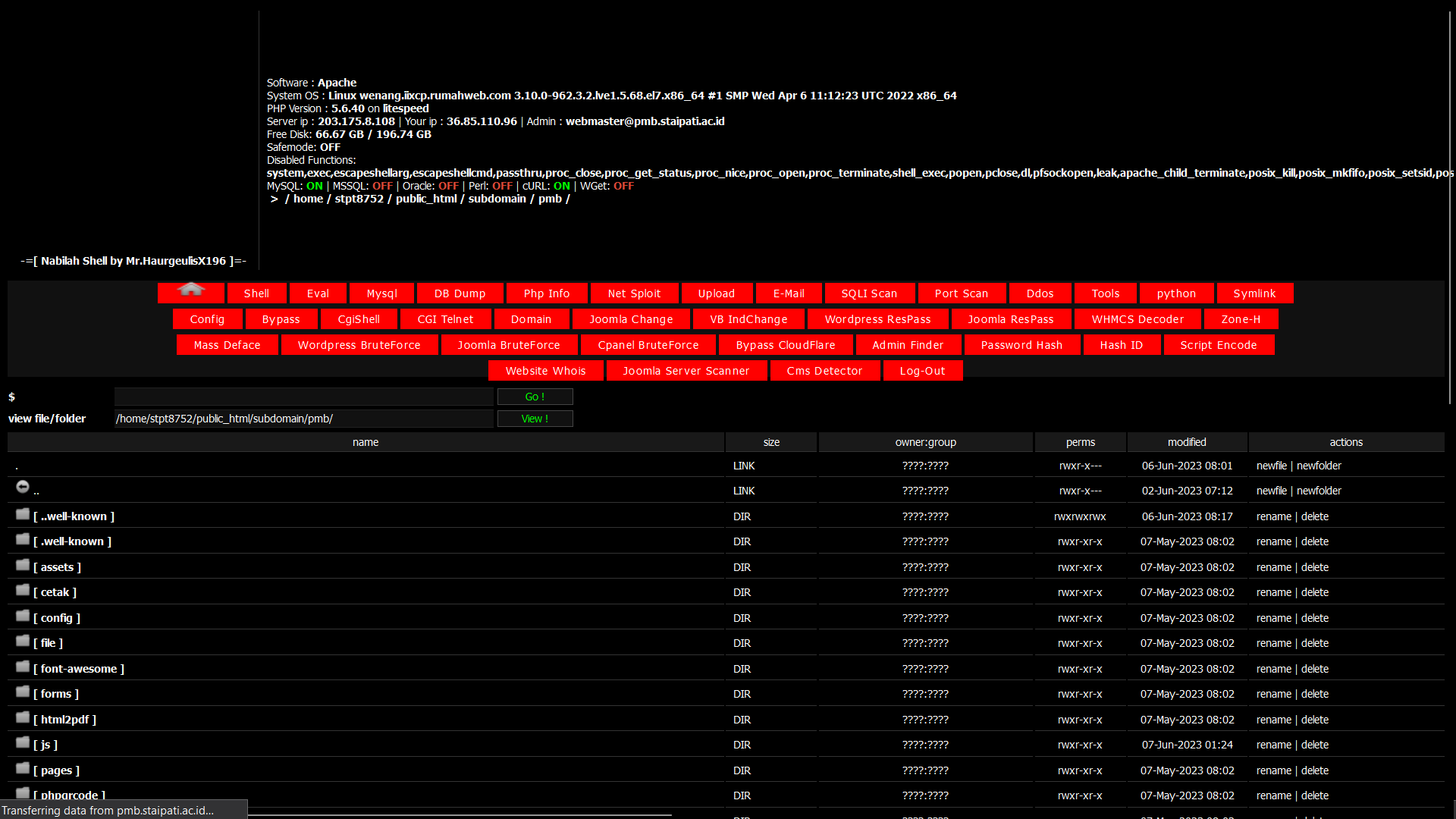This screenshot has width=1456, height=819.
Task: Click the config folder icon
Action: (x=23, y=616)
